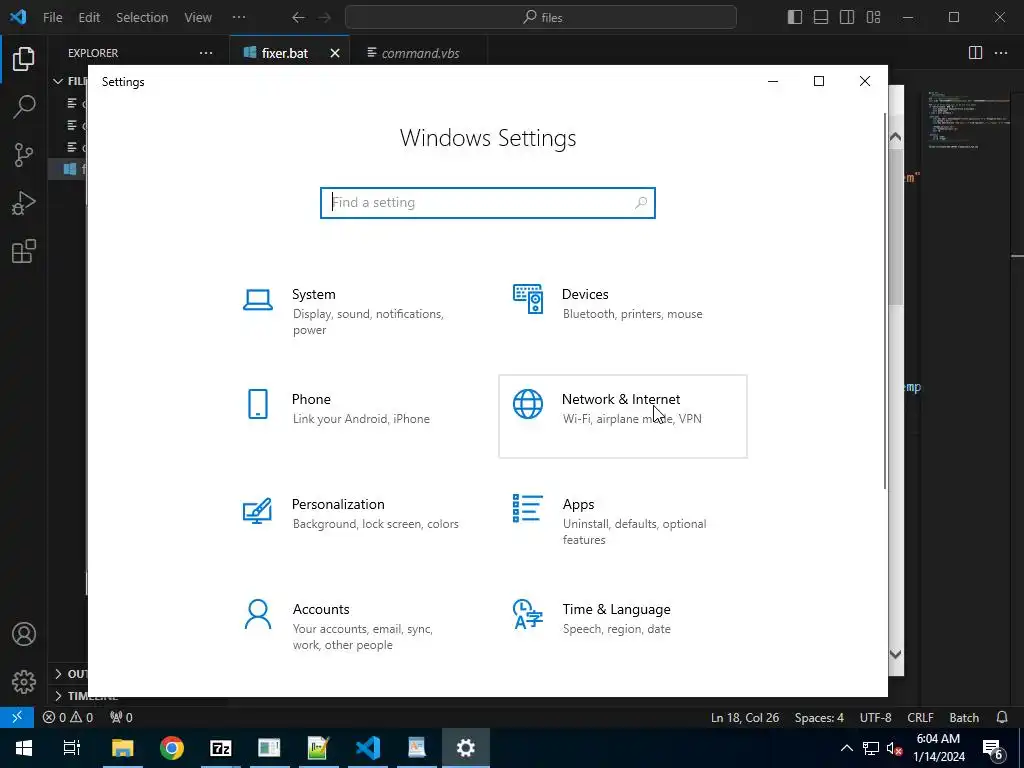Open the View menu
1024x768 pixels.
pyautogui.click(x=198, y=18)
